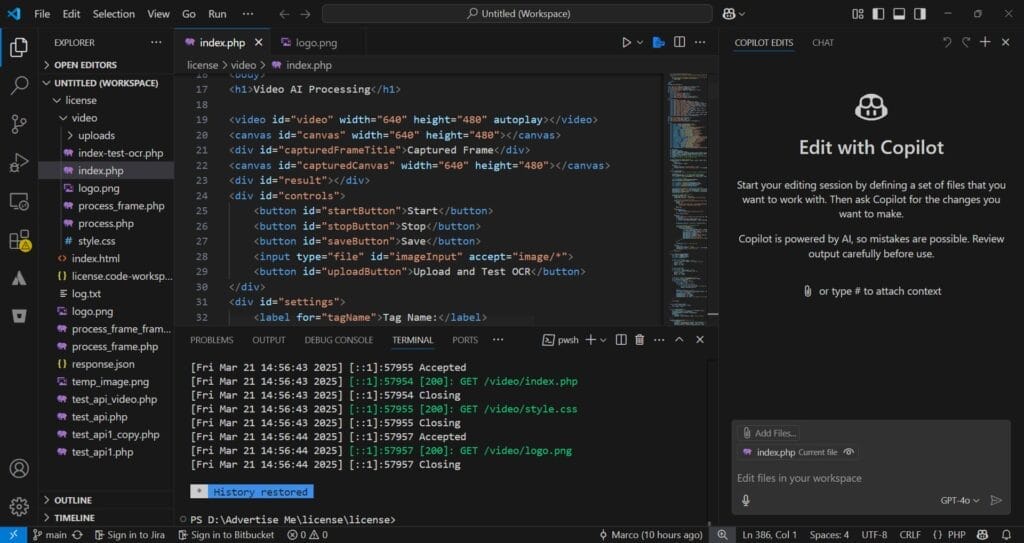The width and height of the screenshot is (1024, 543).
Task: Toggle the bottom panel layout button
Action: [x=898, y=14]
